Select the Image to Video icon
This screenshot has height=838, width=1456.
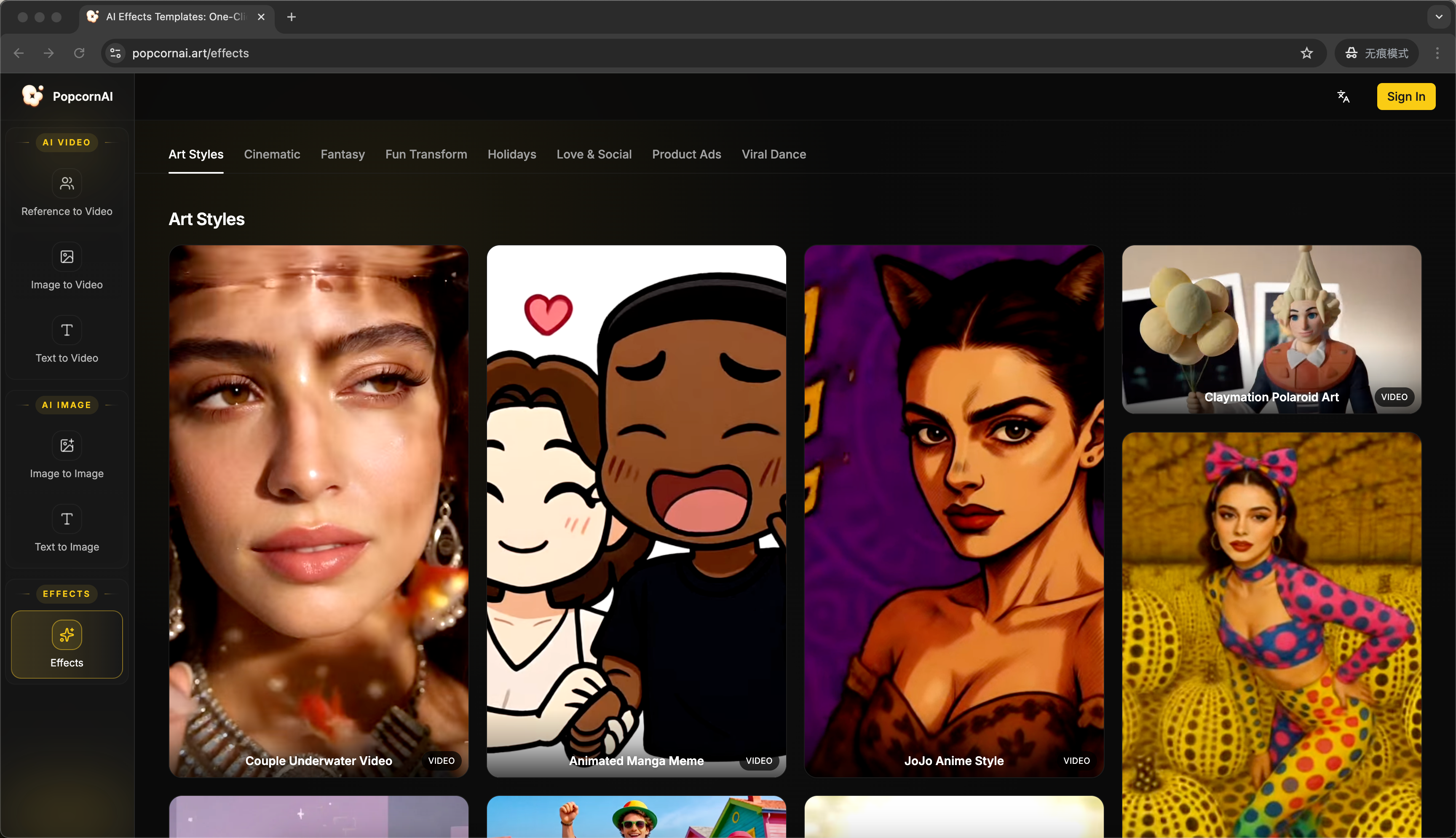[67, 257]
